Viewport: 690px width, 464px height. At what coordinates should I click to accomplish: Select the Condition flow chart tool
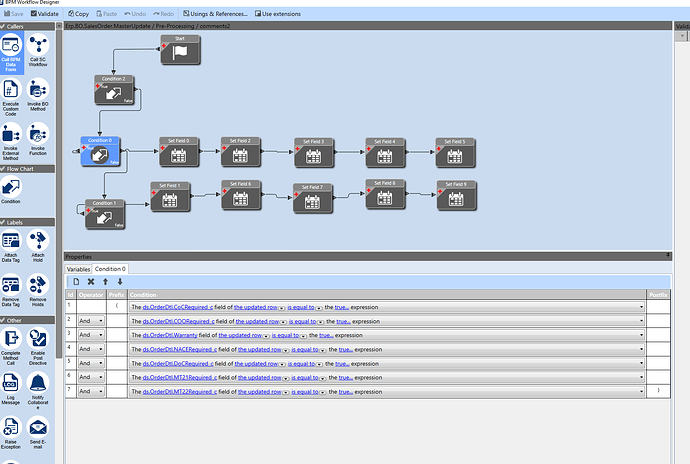tap(11, 189)
